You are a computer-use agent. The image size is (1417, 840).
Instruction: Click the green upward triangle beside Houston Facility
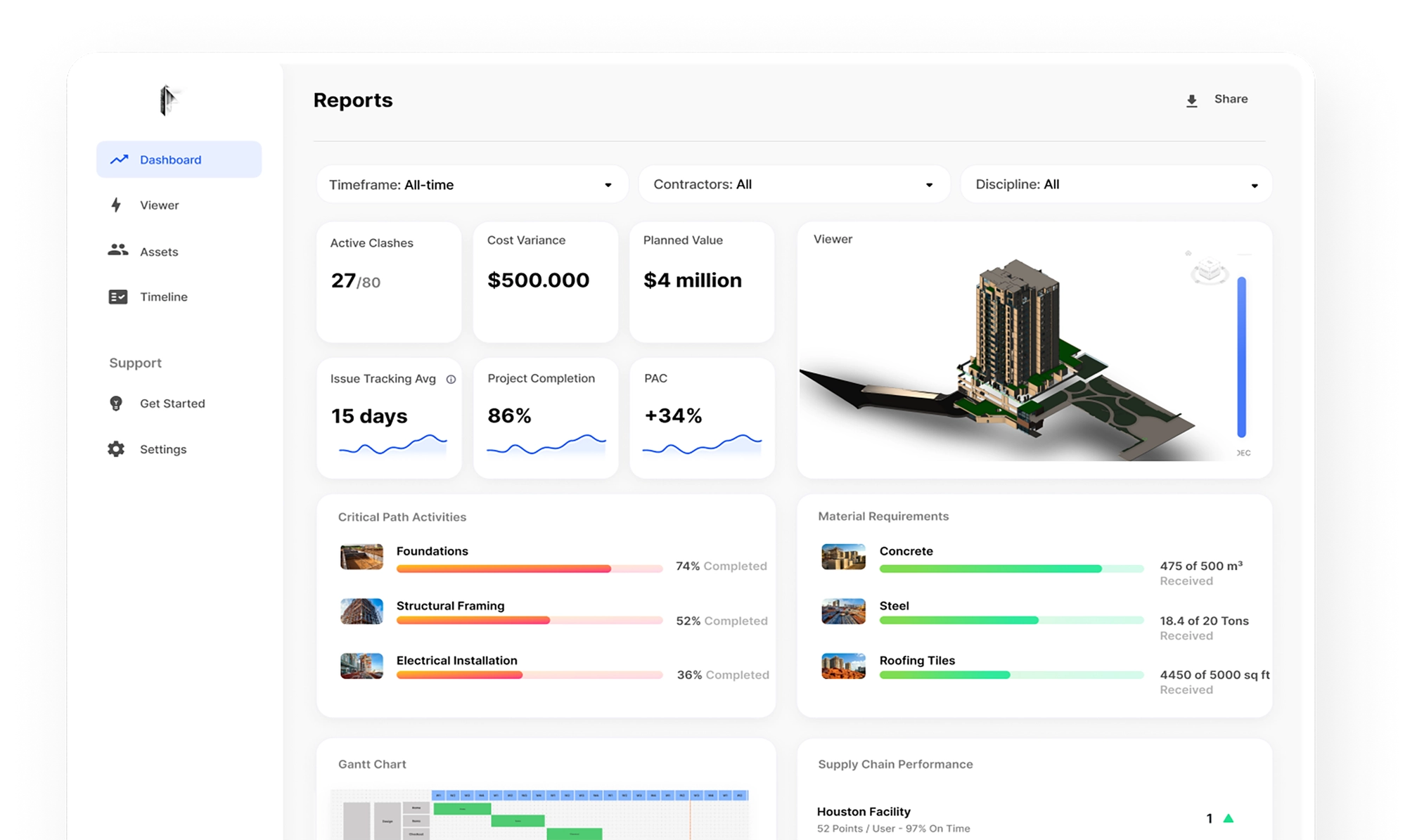point(1228,817)
